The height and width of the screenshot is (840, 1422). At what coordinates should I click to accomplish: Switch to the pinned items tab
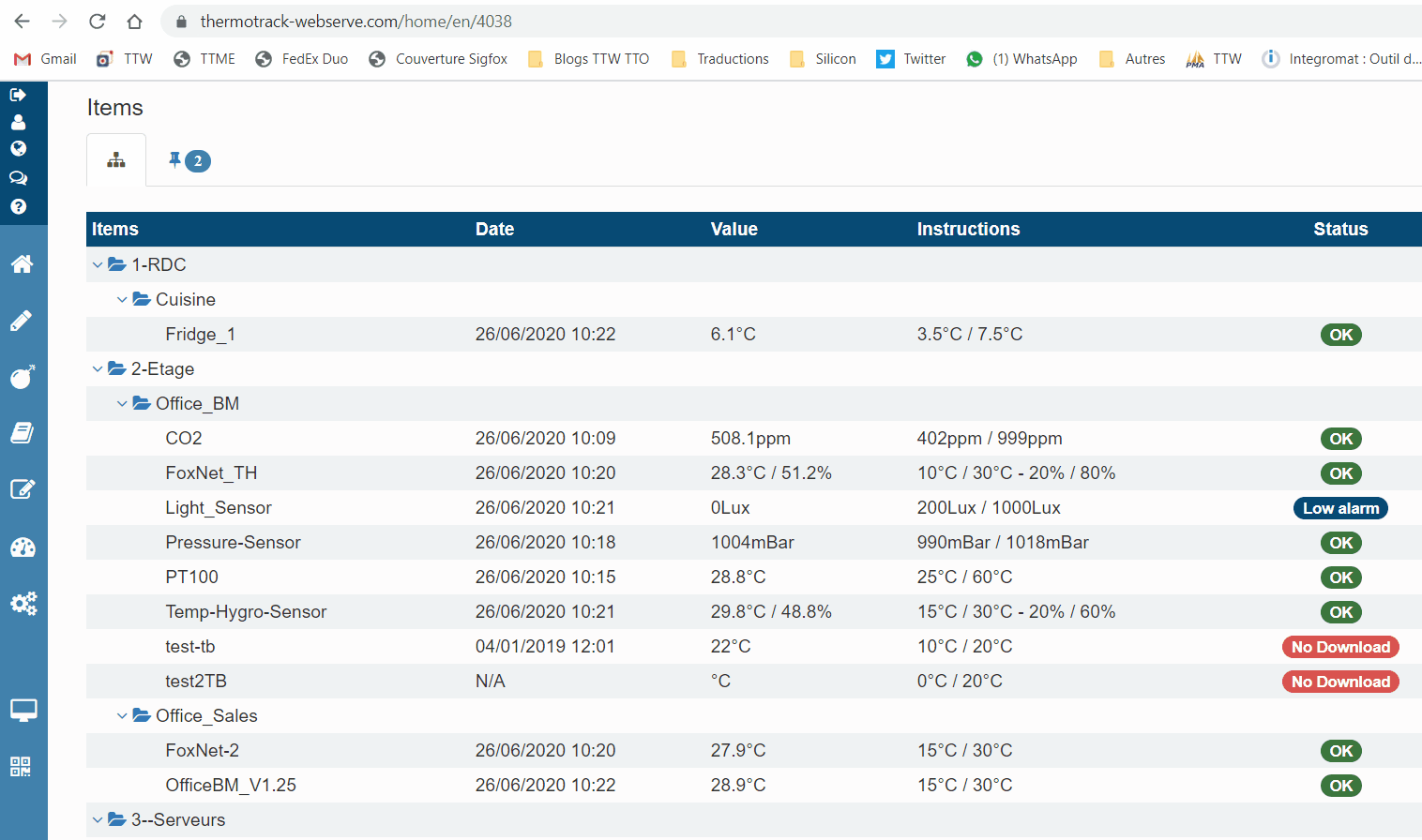(x=189, y=161)
